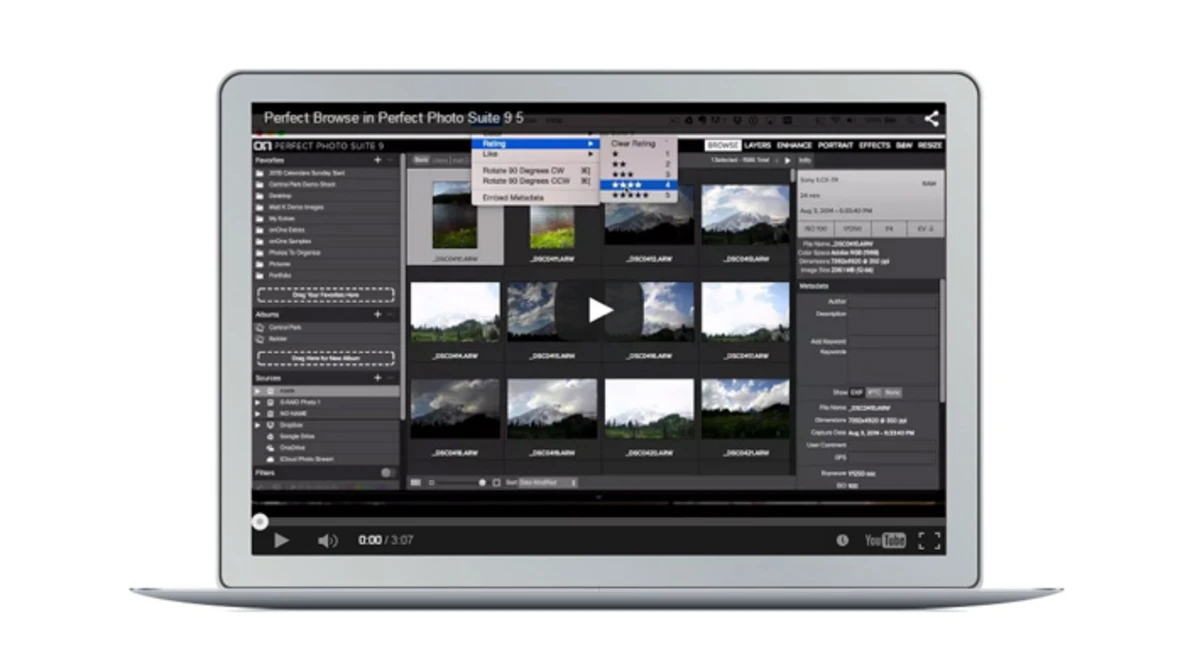This screenshot has width=1185, height=670.
Task: Show EXIF metadata option
Action: pos(856,393)
